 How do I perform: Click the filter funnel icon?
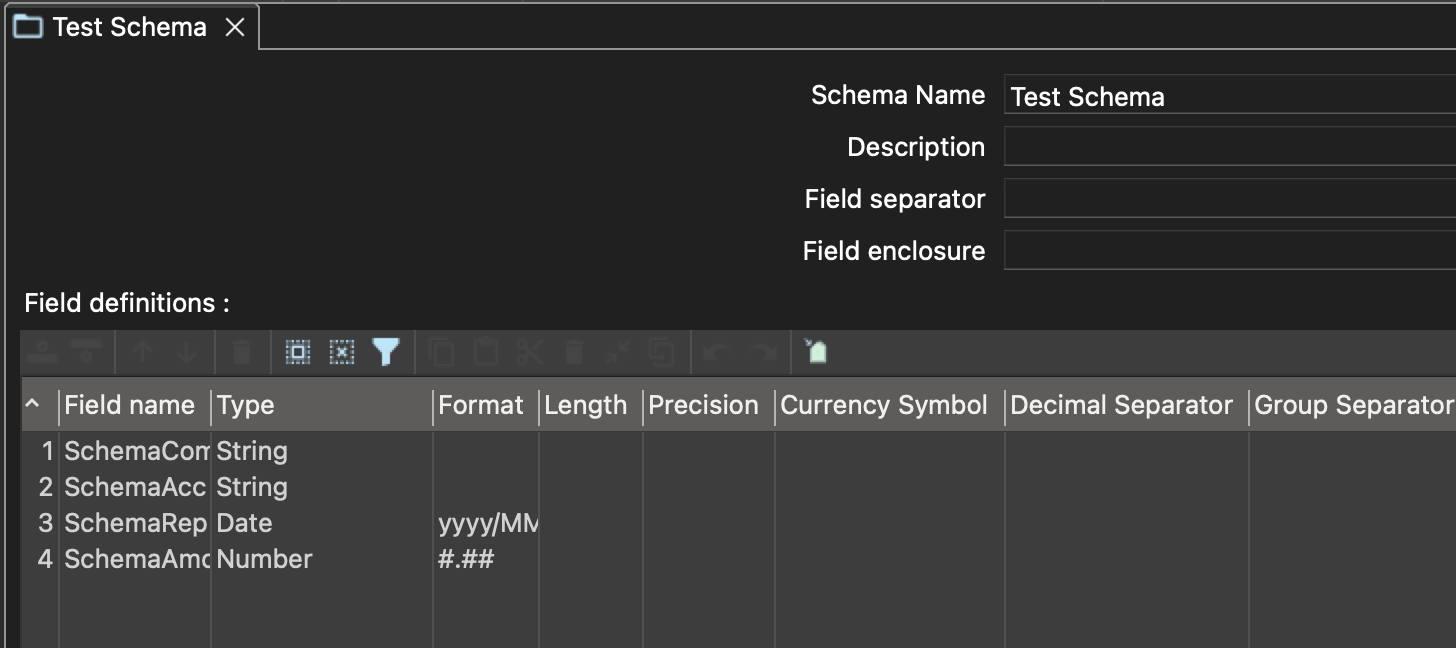pos(386,352)
